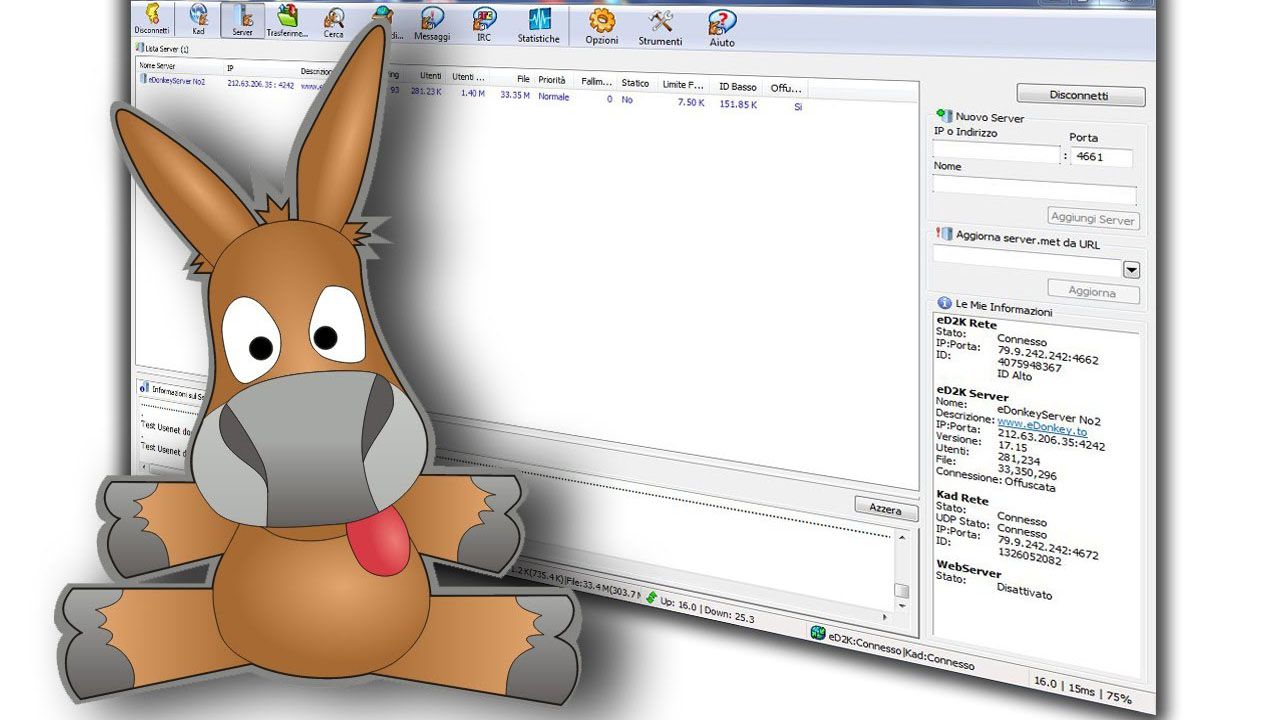Open the Cerca search view
The width and height of the screenshot is (1280, 720).
tap(334, 18)
